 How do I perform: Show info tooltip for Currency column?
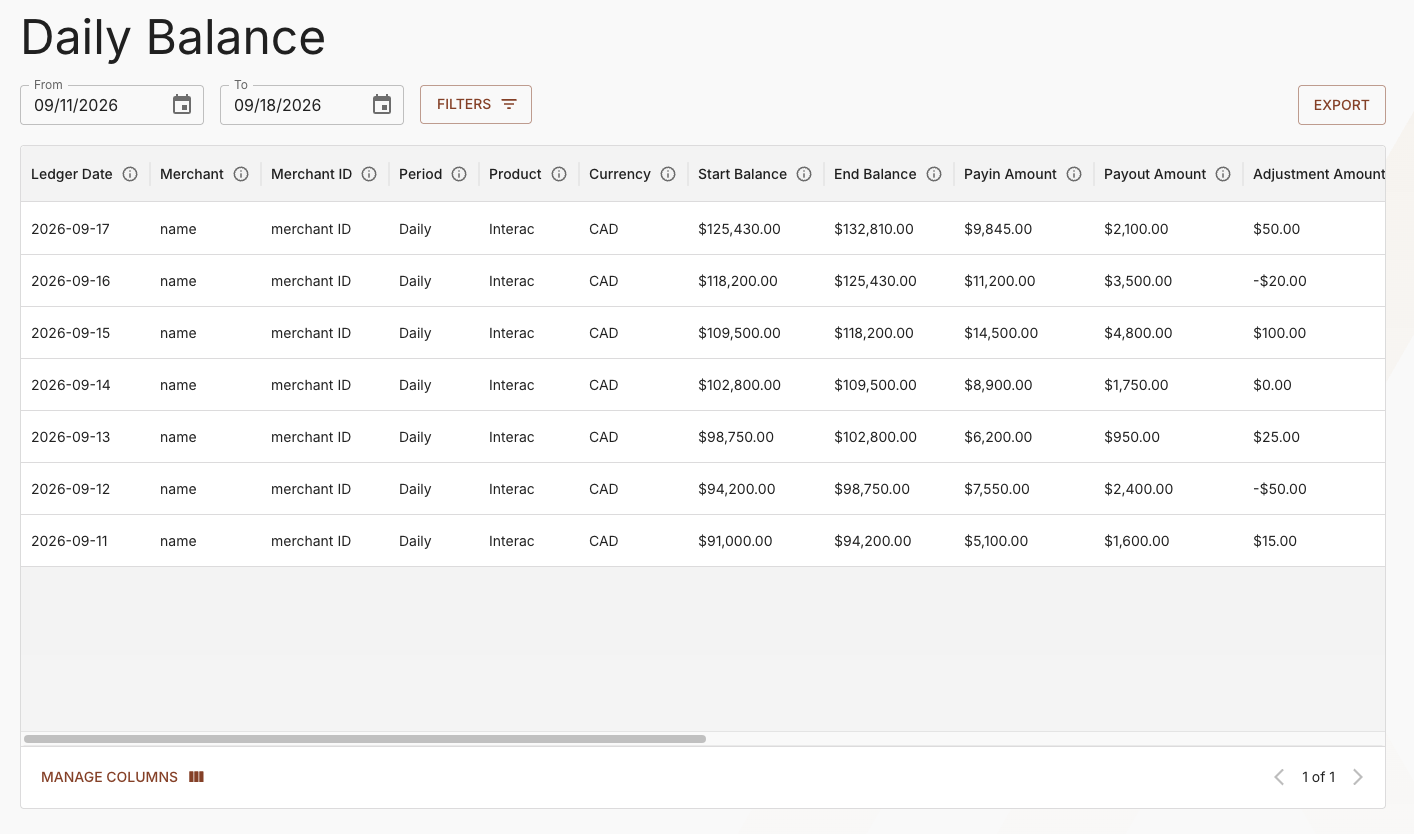[668, 174]
